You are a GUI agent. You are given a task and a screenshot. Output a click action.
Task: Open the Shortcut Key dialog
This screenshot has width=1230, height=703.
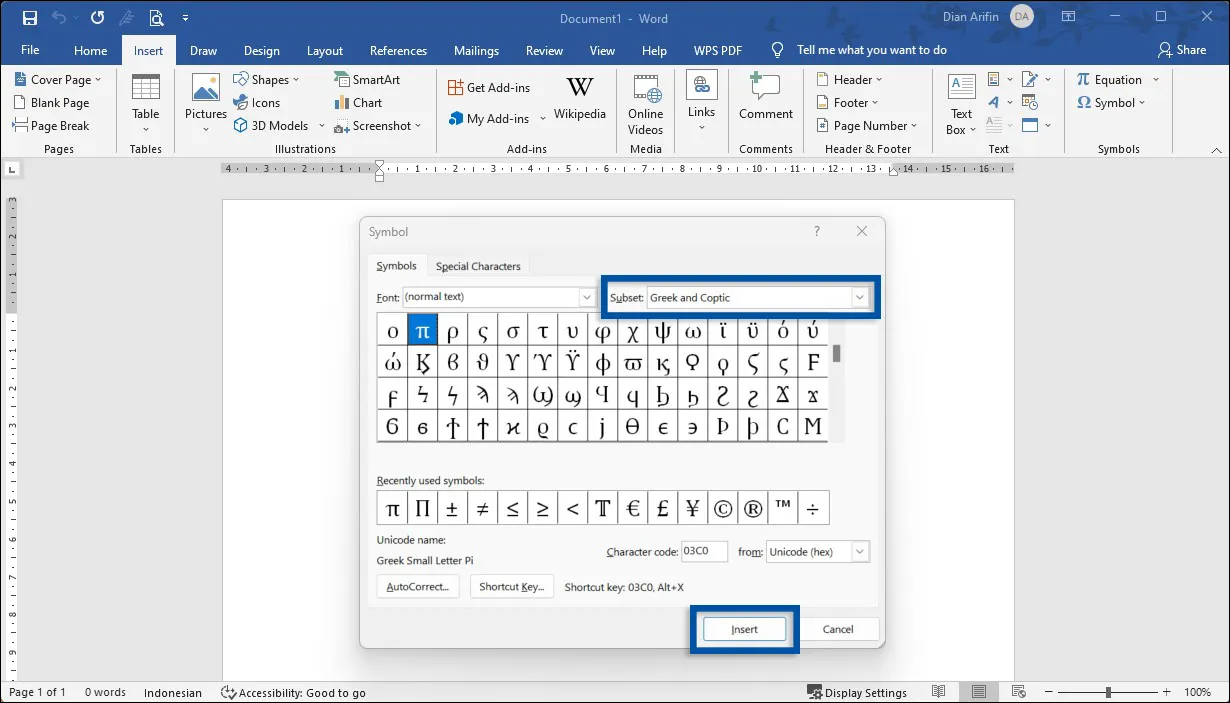512,586
